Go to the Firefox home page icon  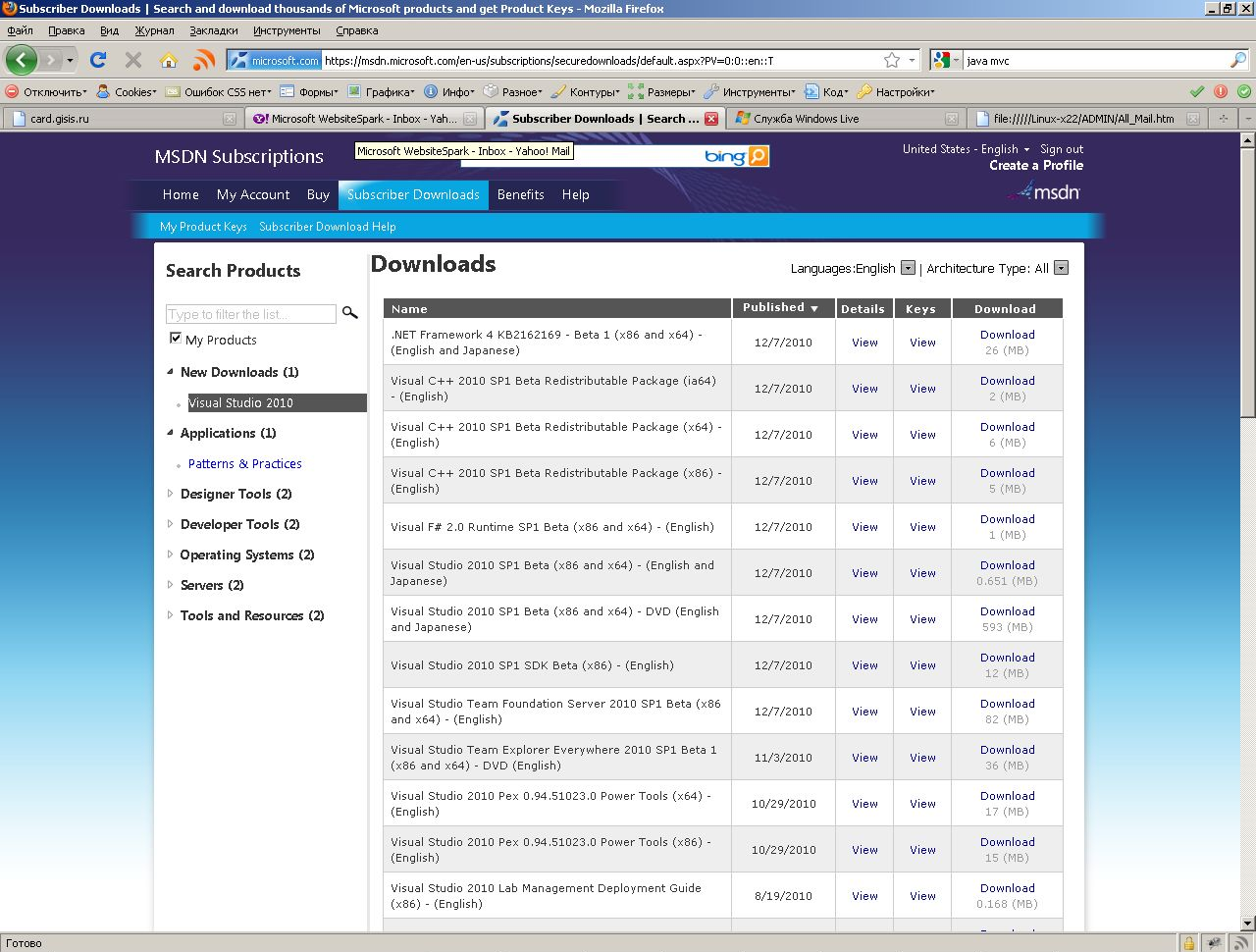169,60
